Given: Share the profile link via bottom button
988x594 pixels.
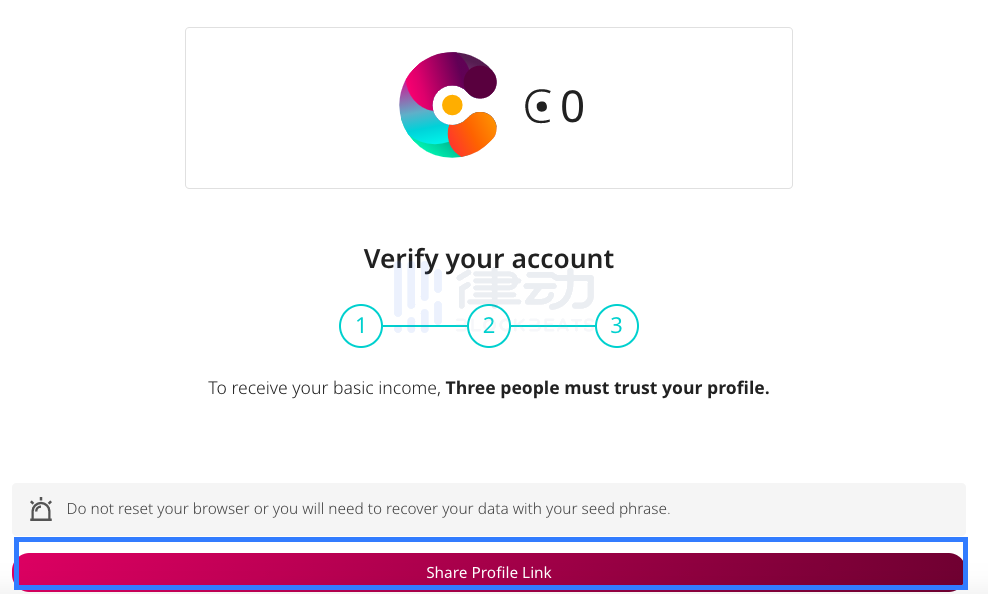Looking at the screenshot, I should coord(489,571).
